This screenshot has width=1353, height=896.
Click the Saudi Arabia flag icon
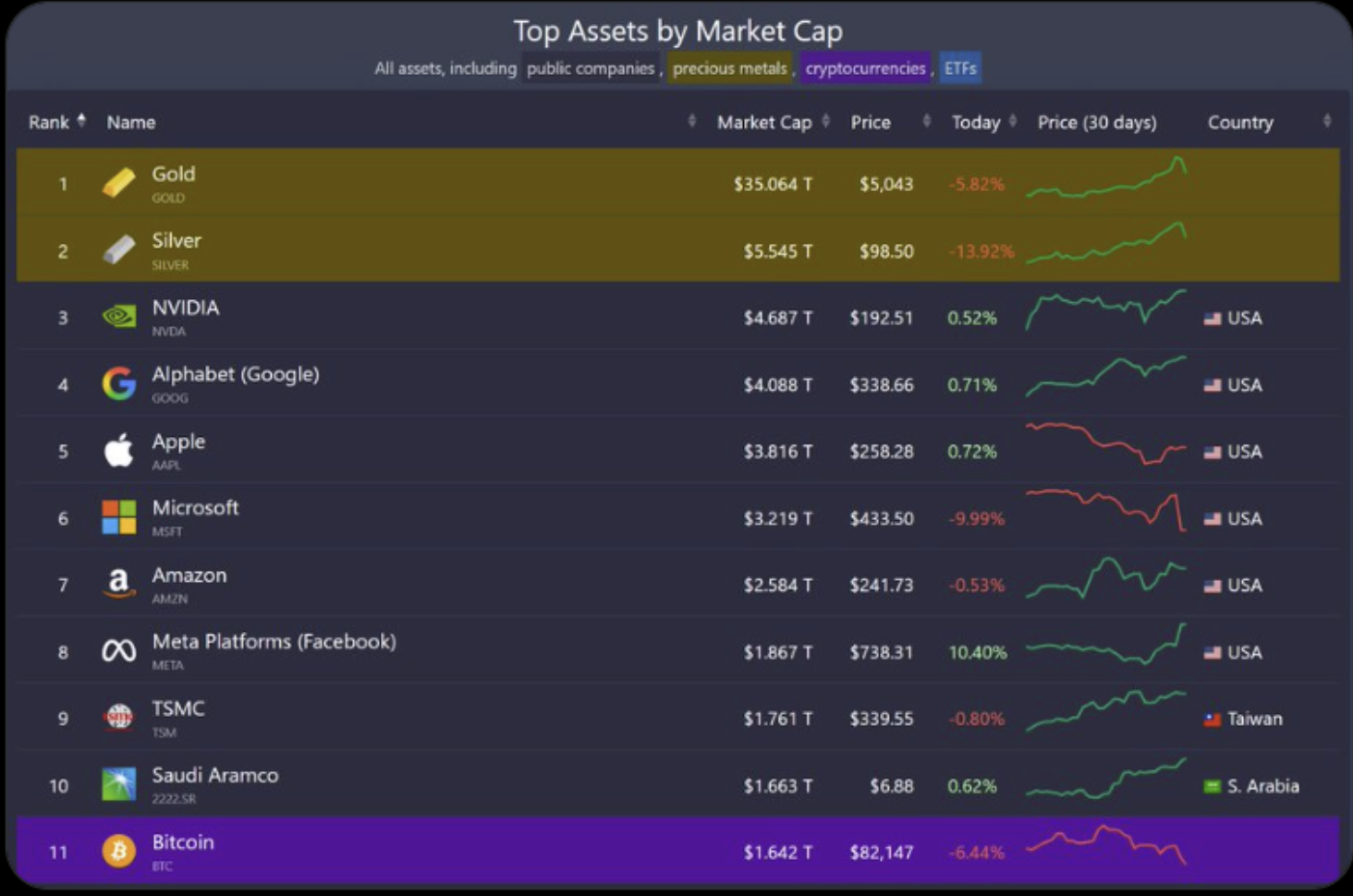click(x=1213, y=786)
